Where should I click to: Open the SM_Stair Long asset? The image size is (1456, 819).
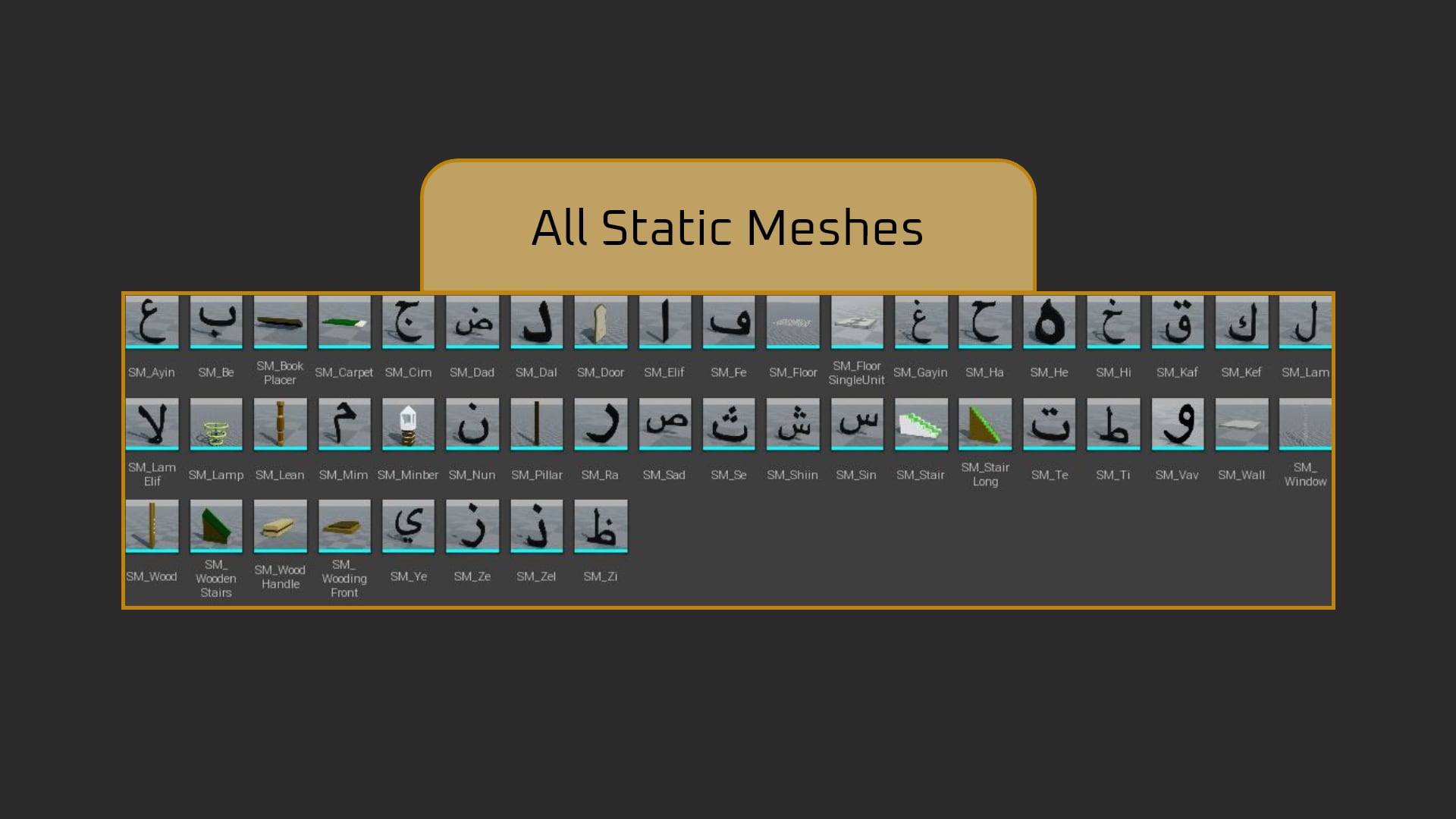(x=984, y=425)
